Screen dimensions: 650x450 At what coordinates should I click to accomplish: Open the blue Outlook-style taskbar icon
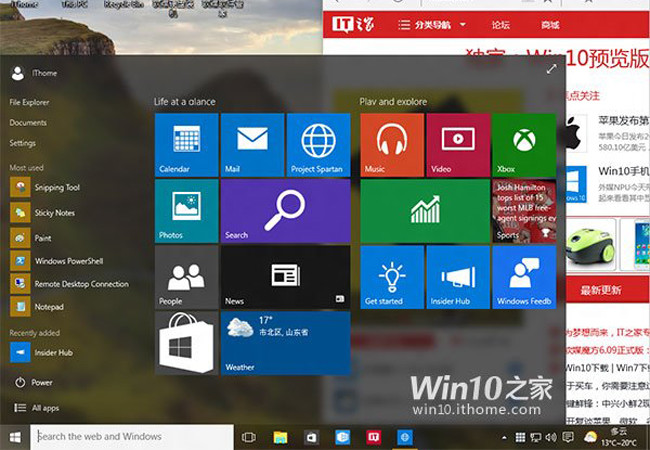pos(342,437)
